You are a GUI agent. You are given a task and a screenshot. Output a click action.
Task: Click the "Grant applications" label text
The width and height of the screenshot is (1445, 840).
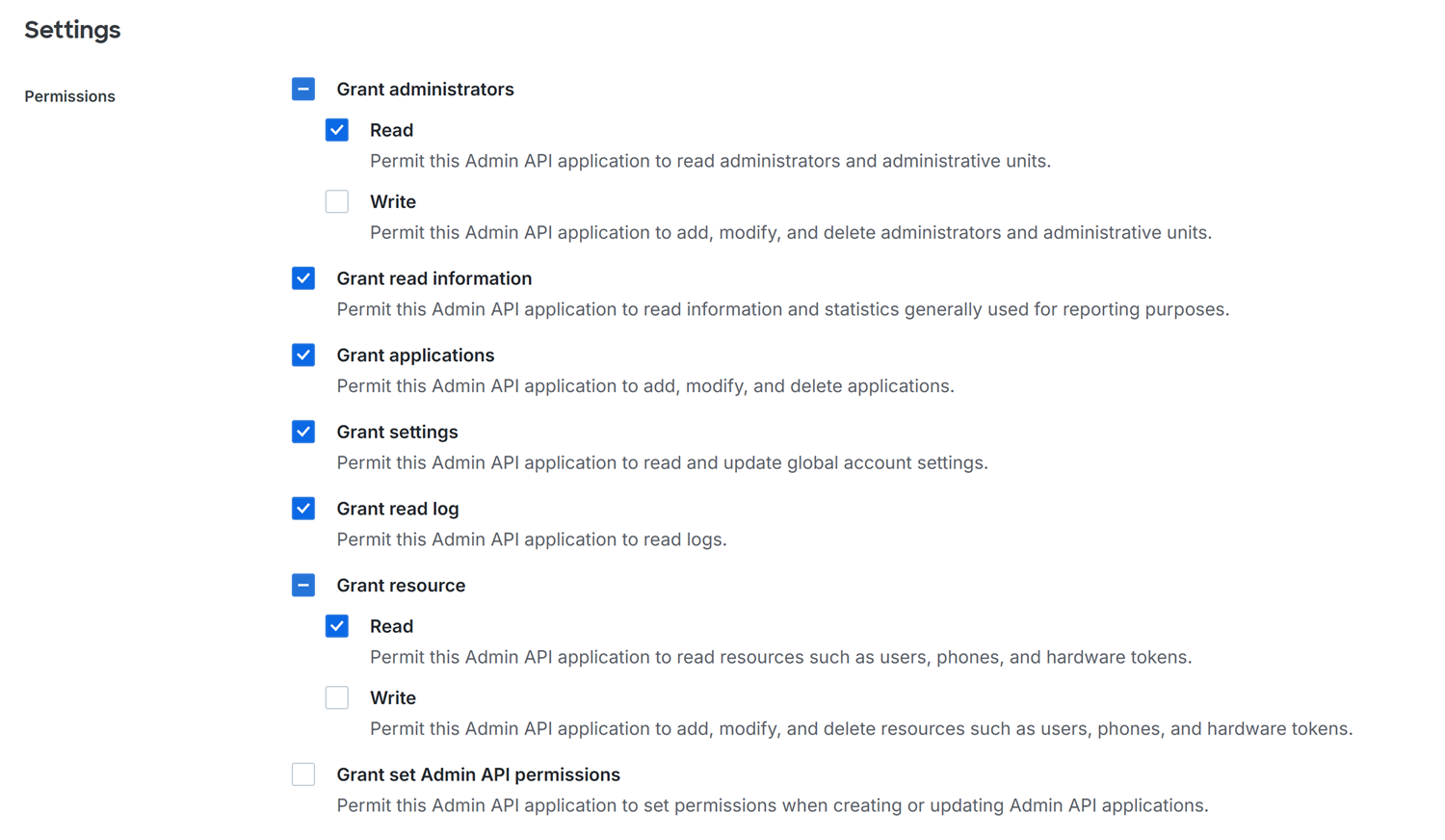[415, 355]
